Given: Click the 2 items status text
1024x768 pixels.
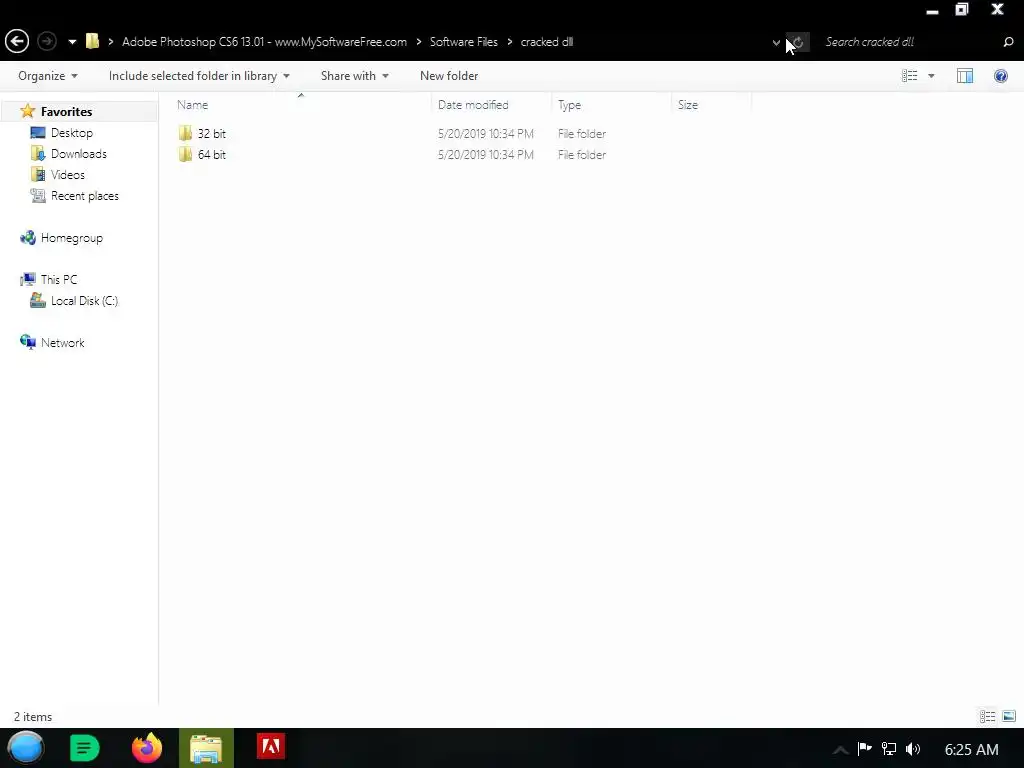Looking at the screenshot, I should coord(33,716).
